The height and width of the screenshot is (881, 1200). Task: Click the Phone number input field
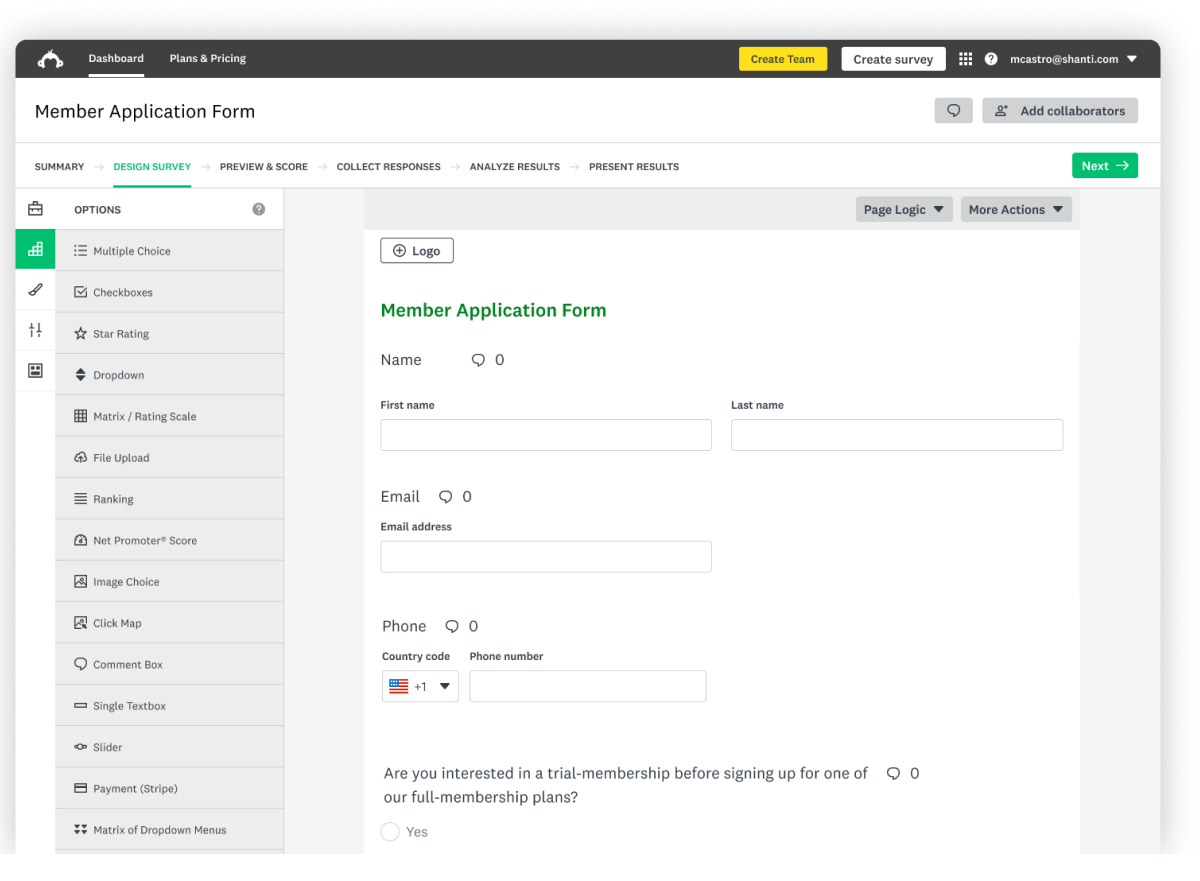coord(588,686)
